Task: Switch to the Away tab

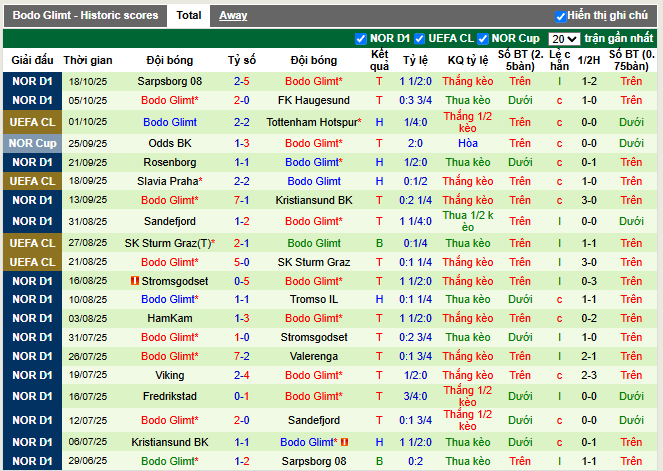Action: [233, 16]
